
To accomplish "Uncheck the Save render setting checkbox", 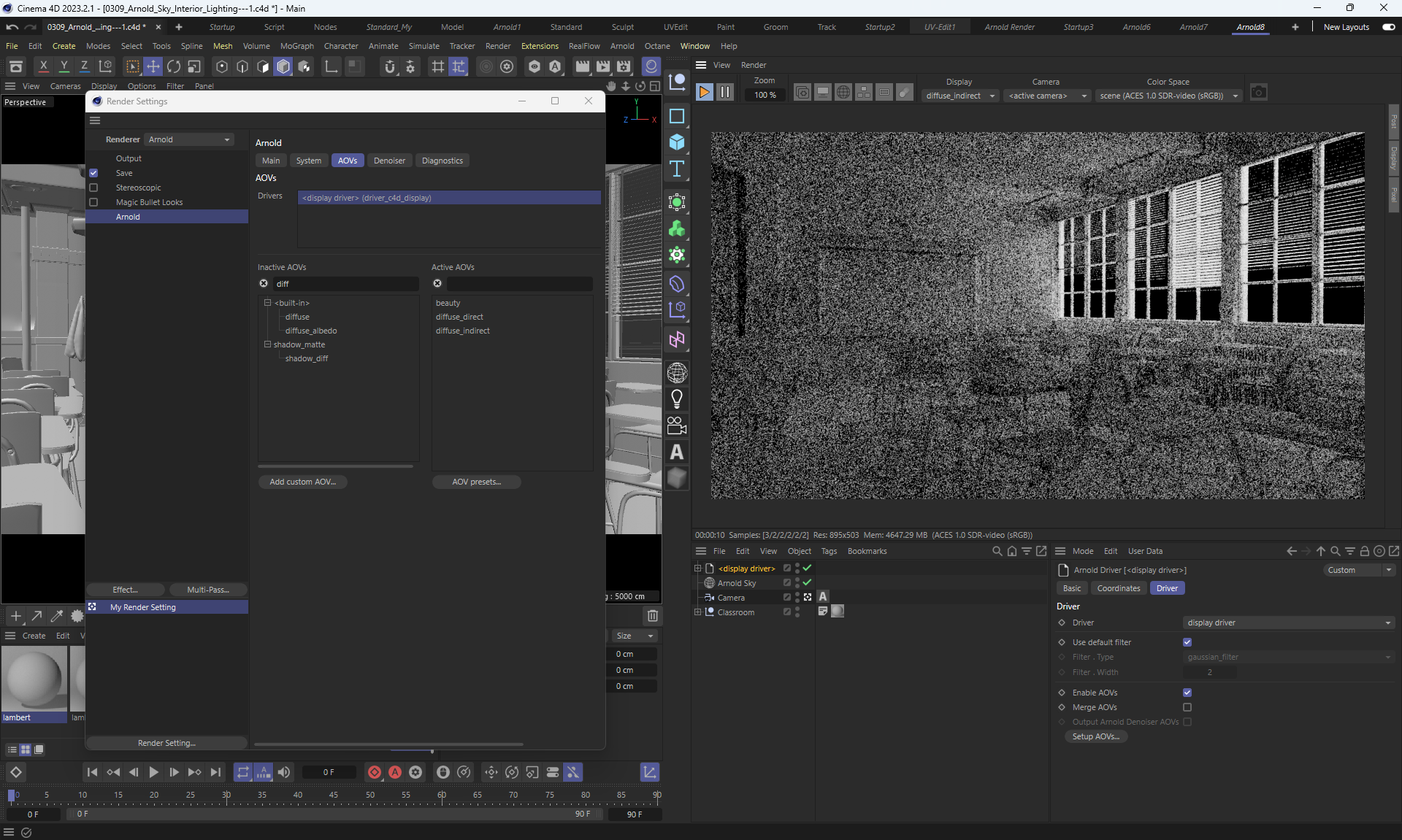I will pyautogui.click(x=93, y=173).
